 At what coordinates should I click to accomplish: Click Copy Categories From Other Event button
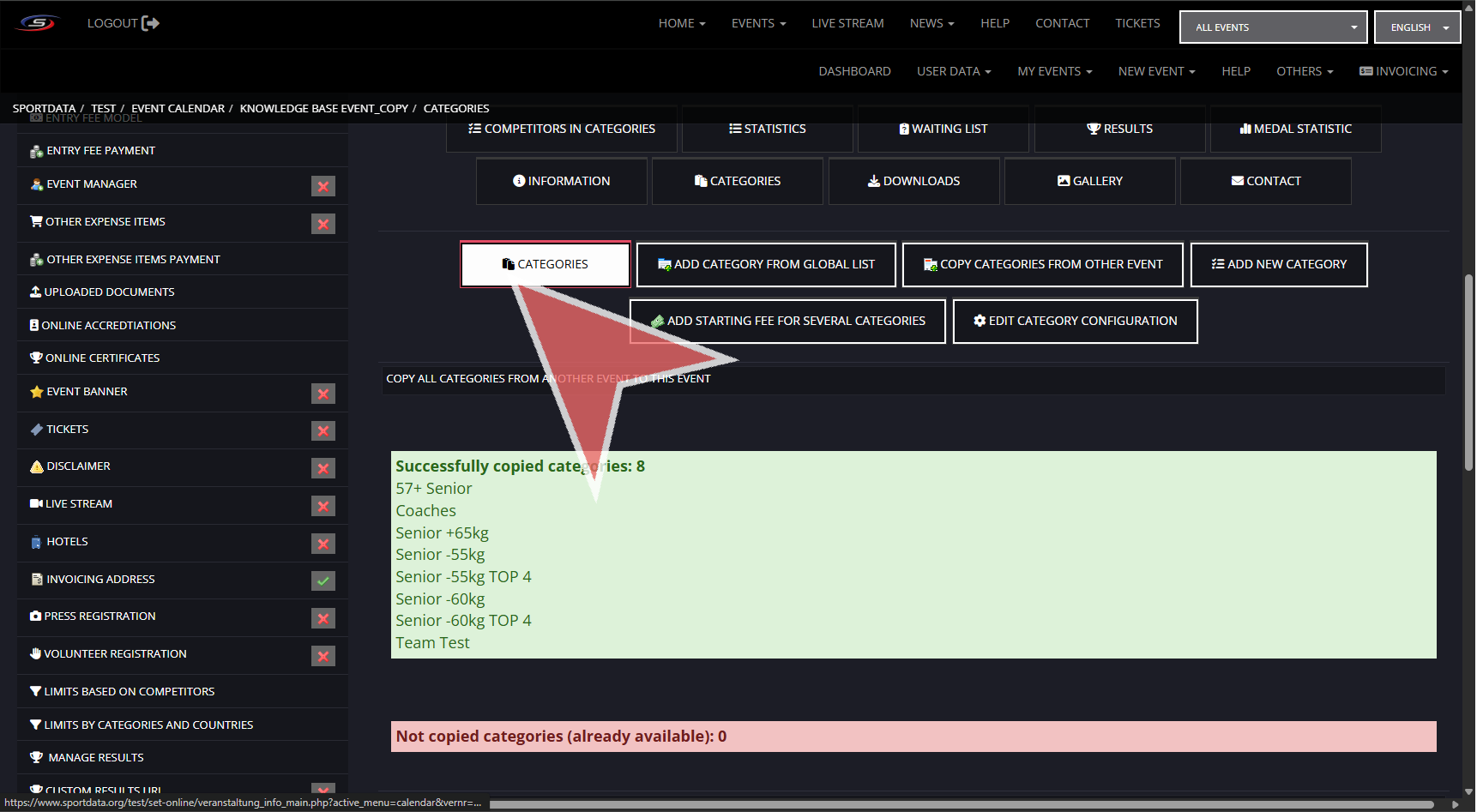[1042, 264]
